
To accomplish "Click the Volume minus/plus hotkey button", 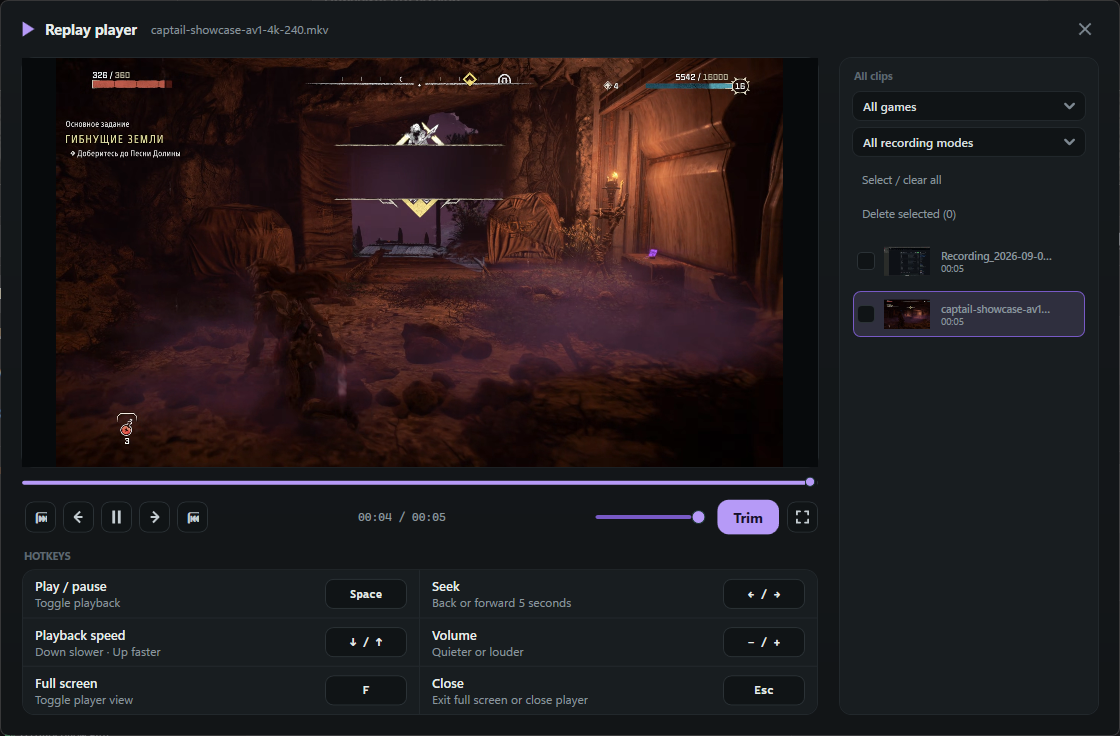I will [764, 642].
